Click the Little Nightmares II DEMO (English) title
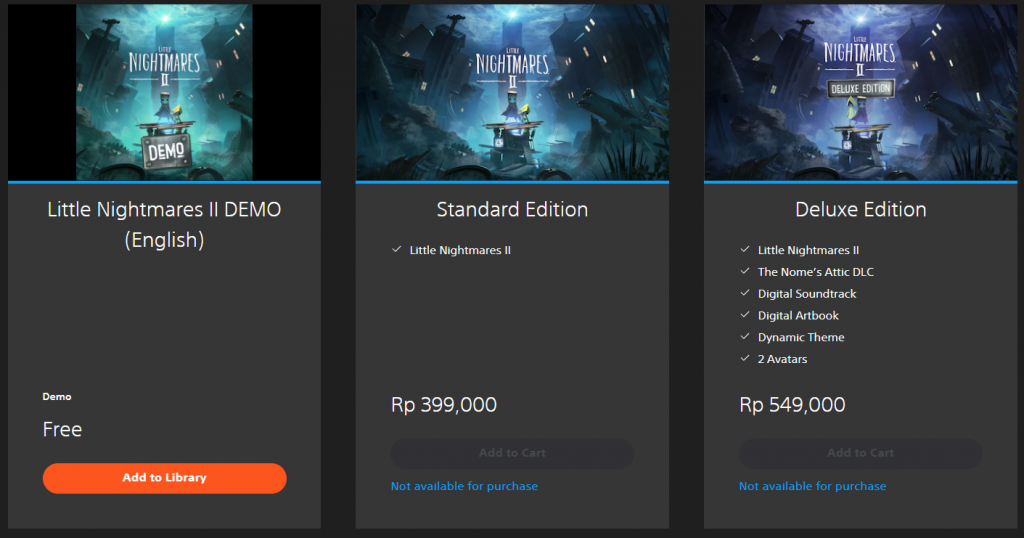This screenshot has height=538, width=1024. [x=164, y=225]
